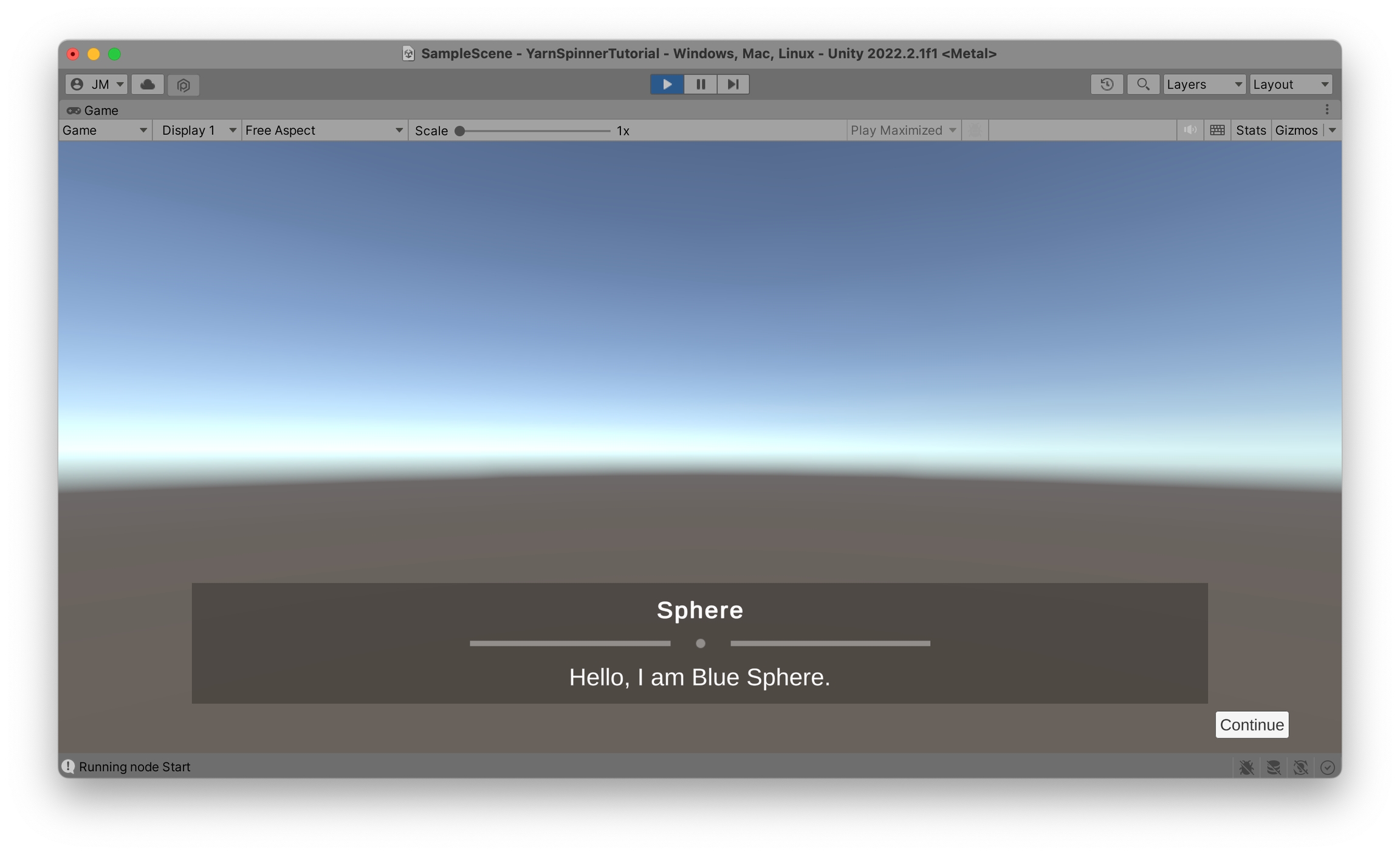This screenshot has height=855, width=1400.
Task: Toggle the Stats overlay
Action: pos(1251,130)
